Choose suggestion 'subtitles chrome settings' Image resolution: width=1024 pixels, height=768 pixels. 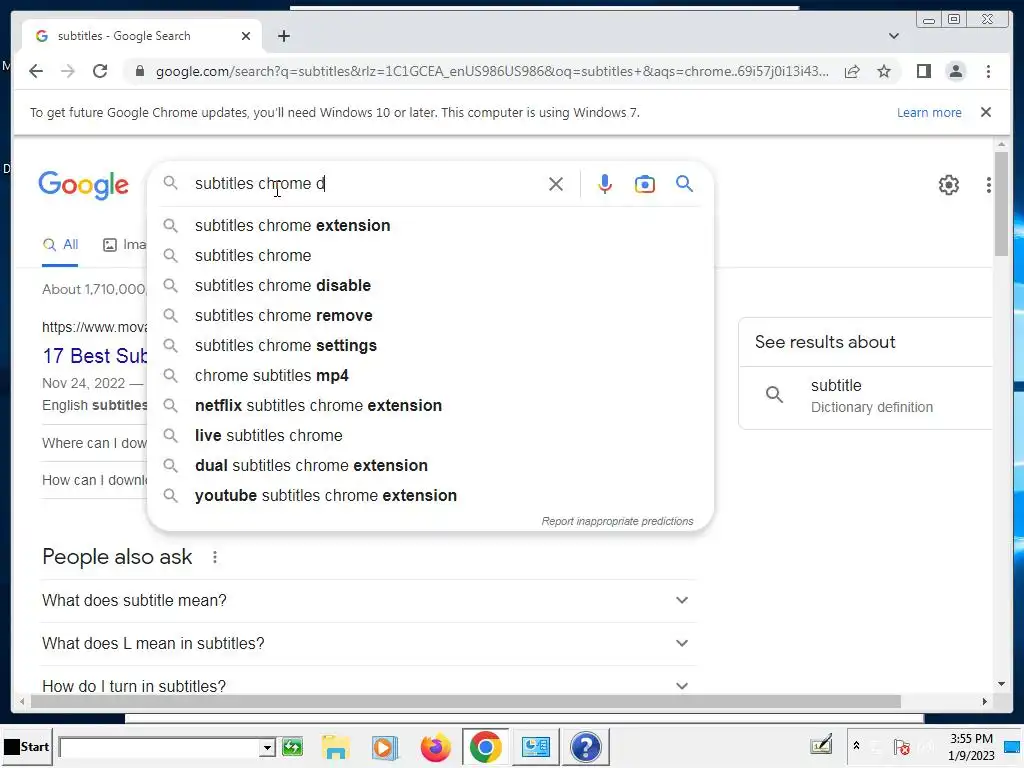431,345
